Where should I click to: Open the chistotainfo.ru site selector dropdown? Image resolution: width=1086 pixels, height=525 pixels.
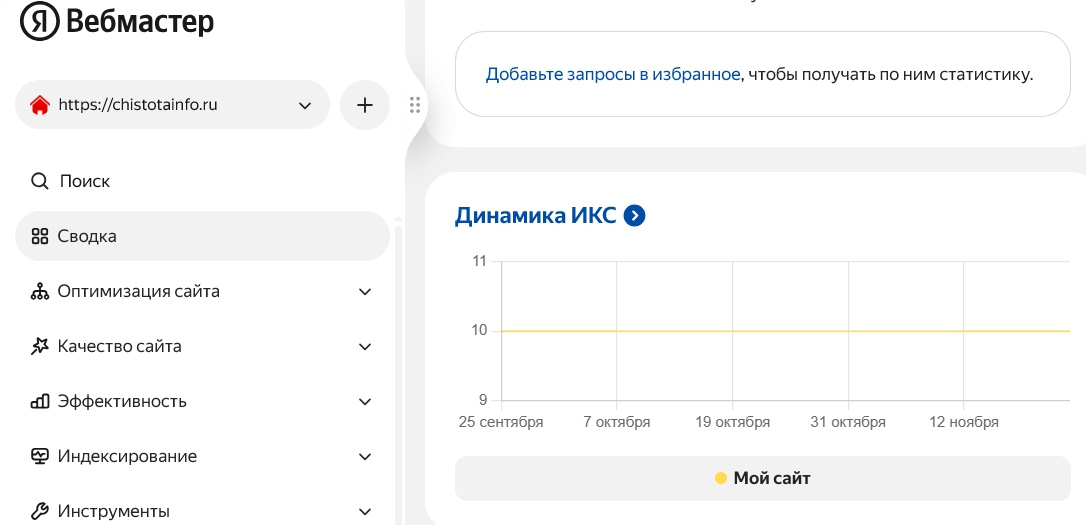[305, 105]
